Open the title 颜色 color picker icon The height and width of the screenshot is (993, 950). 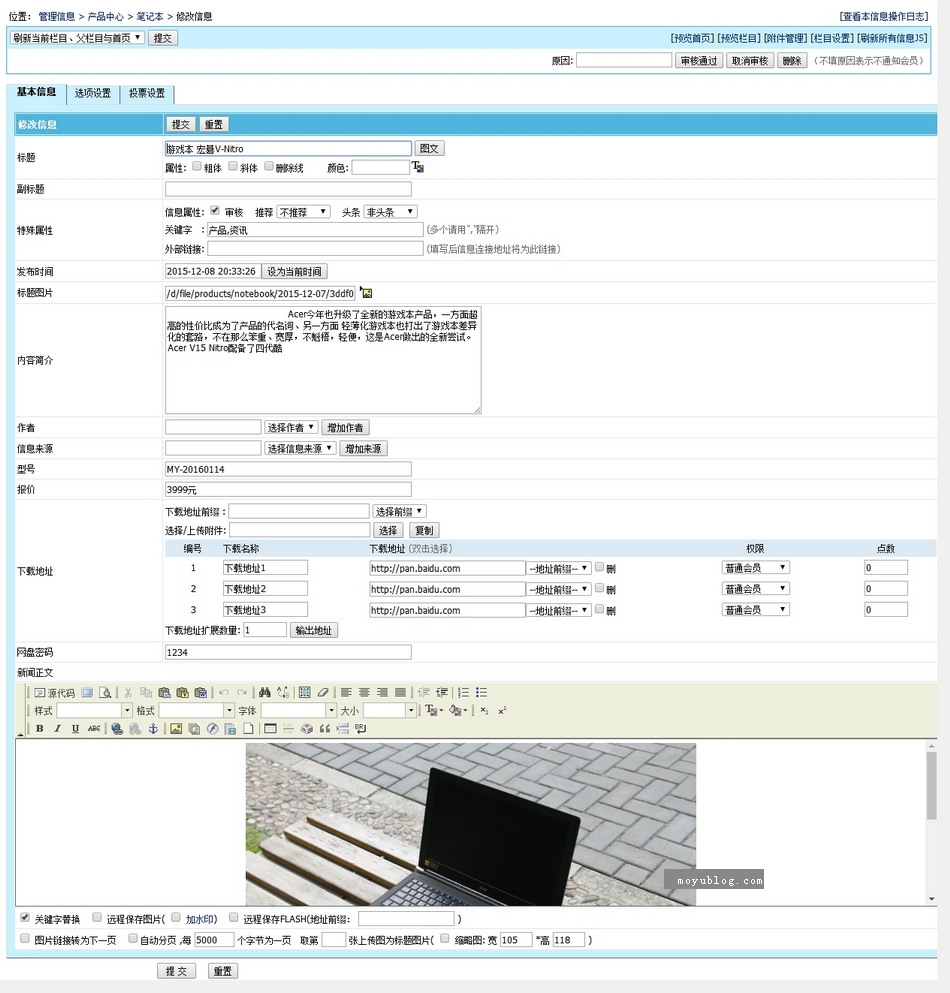418,167
